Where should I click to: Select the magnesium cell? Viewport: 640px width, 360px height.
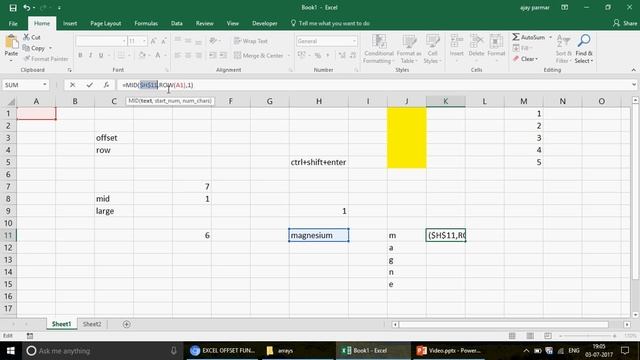coord(319,236)
